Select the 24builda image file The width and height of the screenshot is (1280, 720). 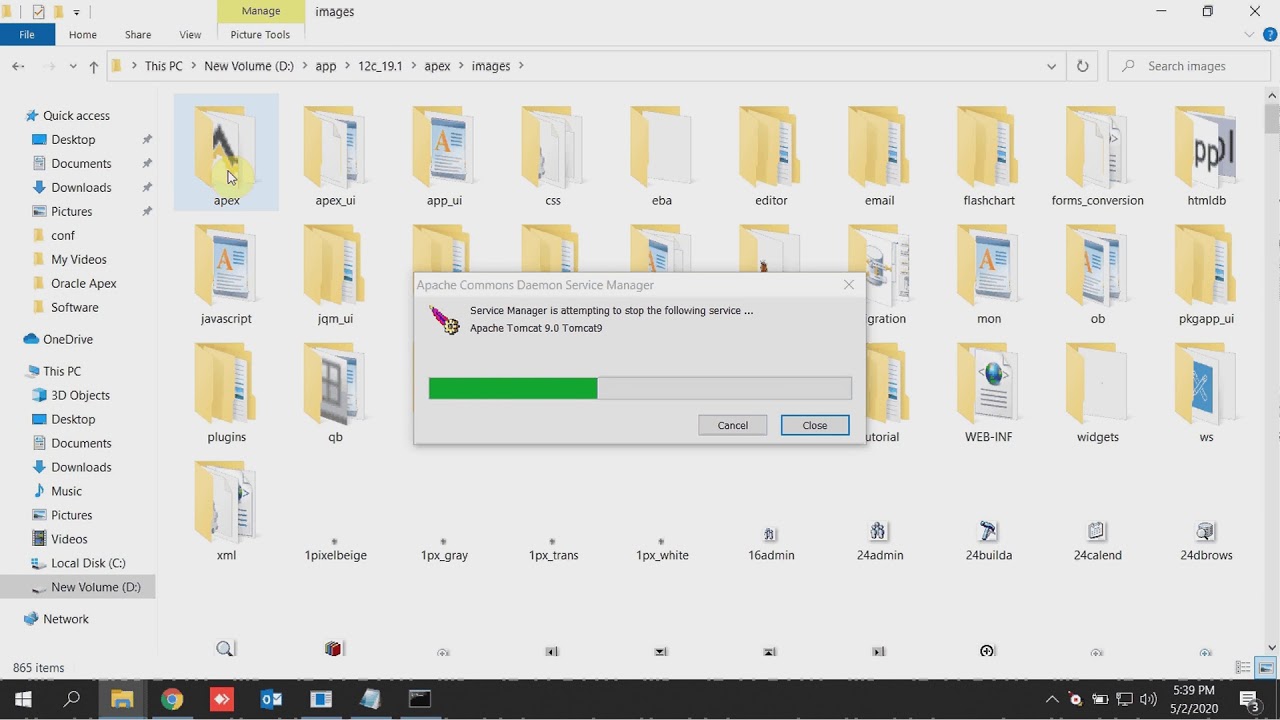[989, 542]
